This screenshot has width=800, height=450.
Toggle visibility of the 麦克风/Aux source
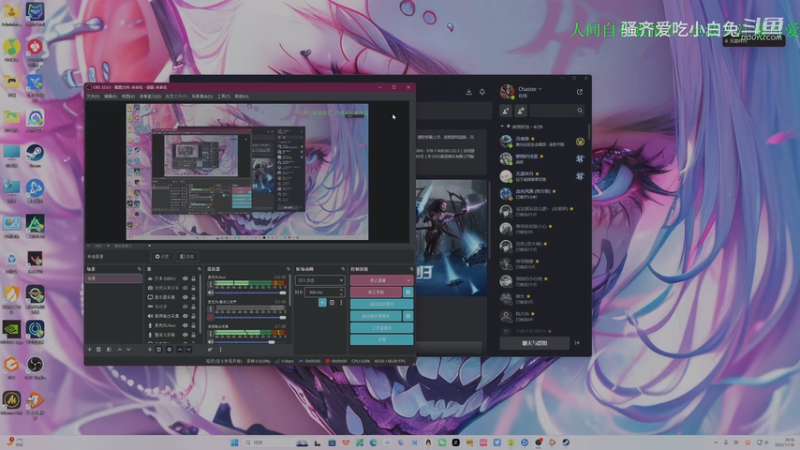pyautogui.click(x=185, y=325)
